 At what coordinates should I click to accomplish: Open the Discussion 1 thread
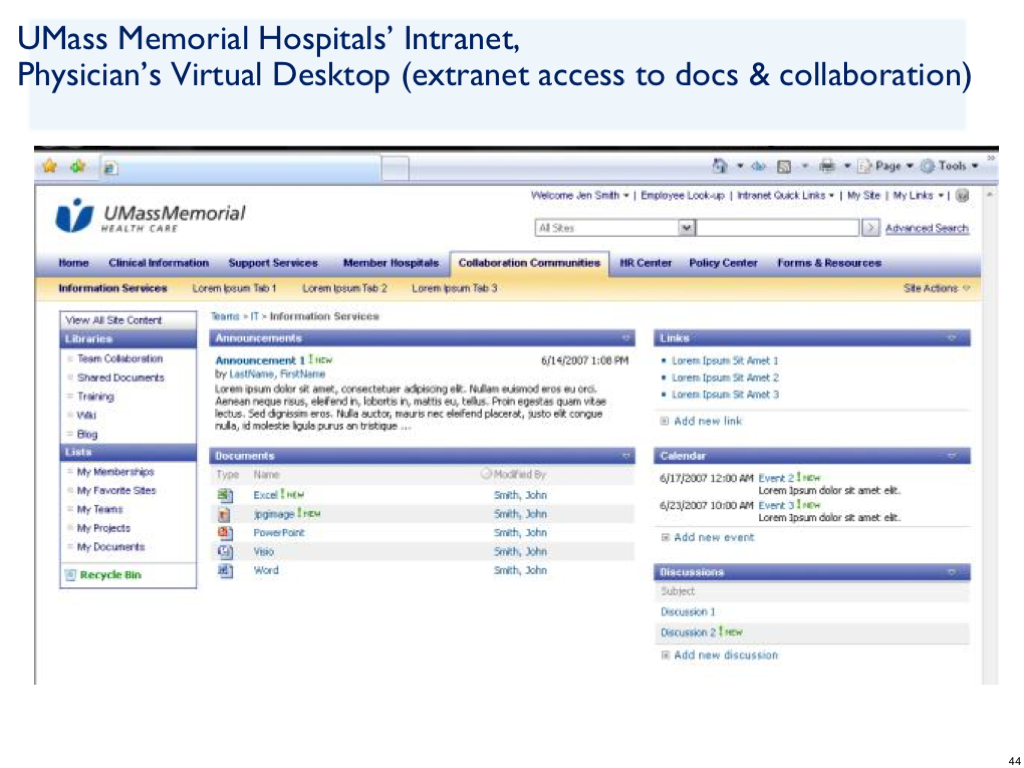click(x=688, y=612)
